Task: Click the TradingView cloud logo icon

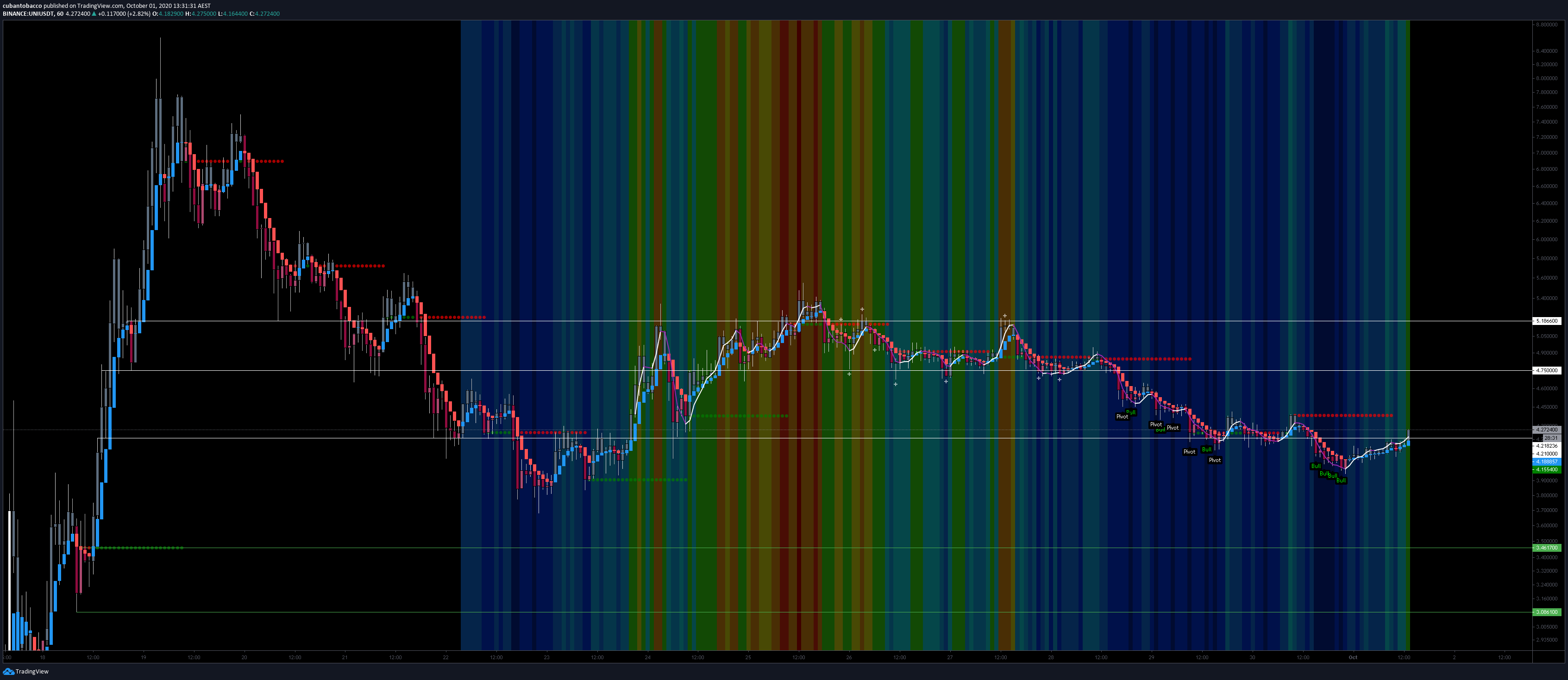Action: [x=8, y=672]
